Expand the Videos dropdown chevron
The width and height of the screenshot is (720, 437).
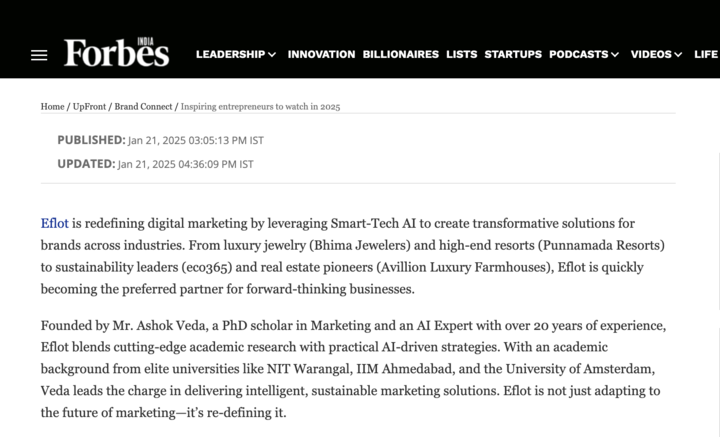[678, 55]
